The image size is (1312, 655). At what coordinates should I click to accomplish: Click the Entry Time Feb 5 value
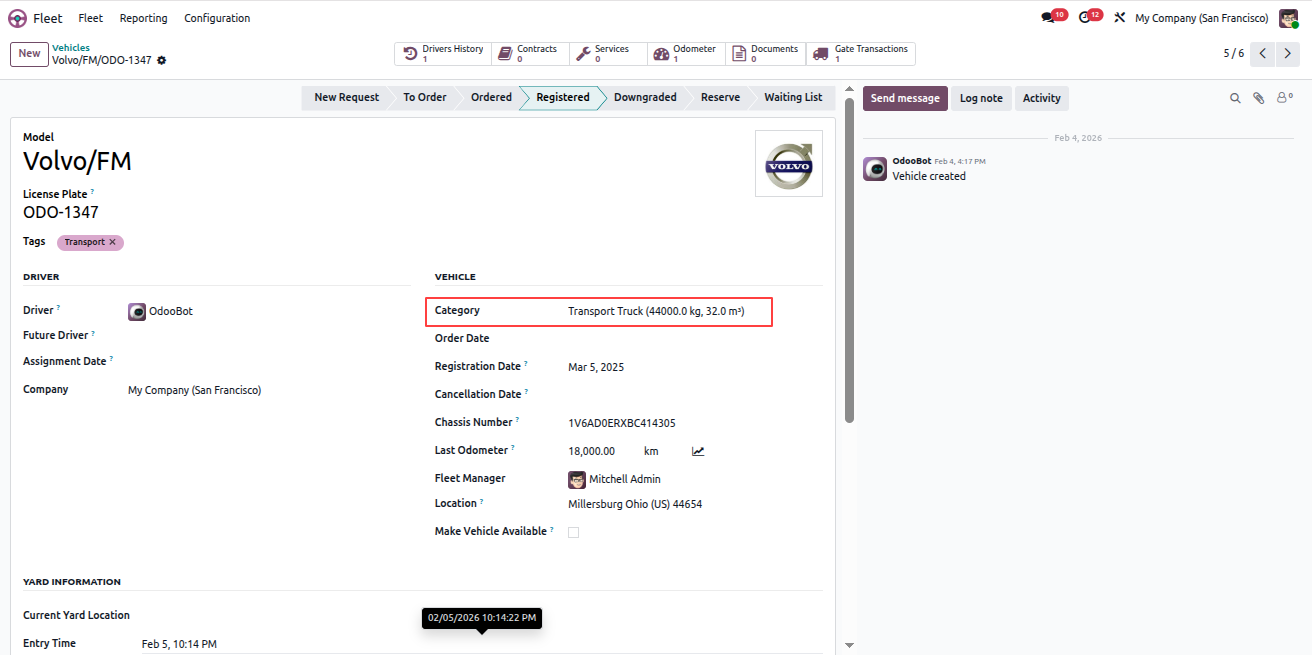(179, 644)
